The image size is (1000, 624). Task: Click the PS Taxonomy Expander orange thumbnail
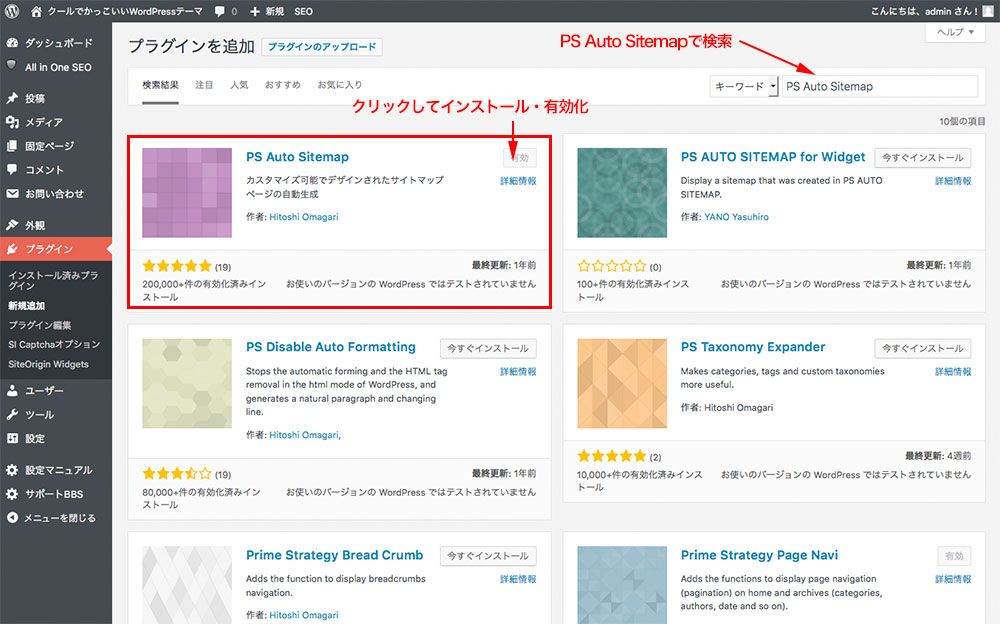coord(622,383)
